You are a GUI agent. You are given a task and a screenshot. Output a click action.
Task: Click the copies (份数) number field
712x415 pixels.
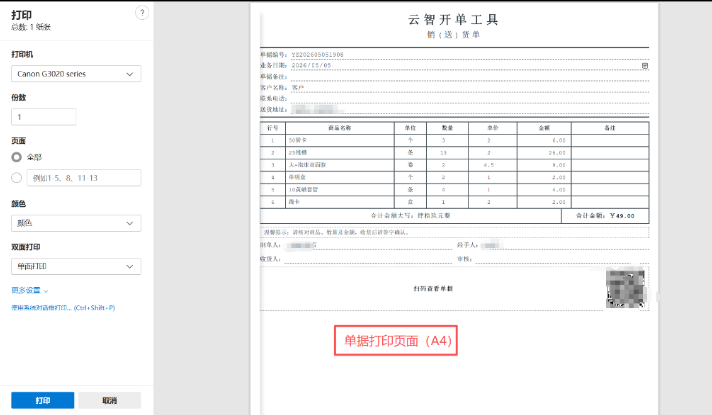point(44,117)
